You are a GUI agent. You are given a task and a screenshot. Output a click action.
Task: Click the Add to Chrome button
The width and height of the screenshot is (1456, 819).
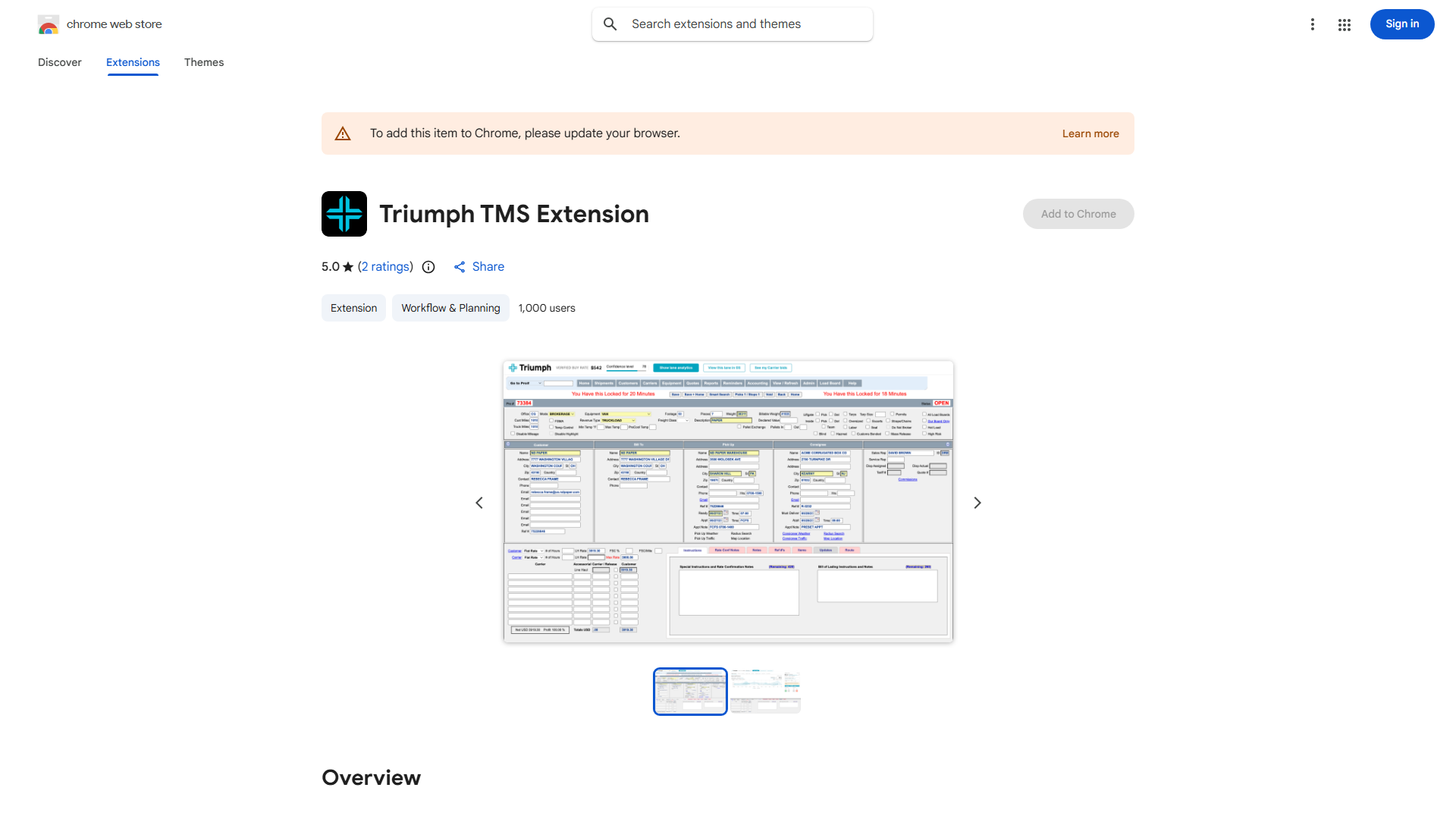(x=1078, y=214)
